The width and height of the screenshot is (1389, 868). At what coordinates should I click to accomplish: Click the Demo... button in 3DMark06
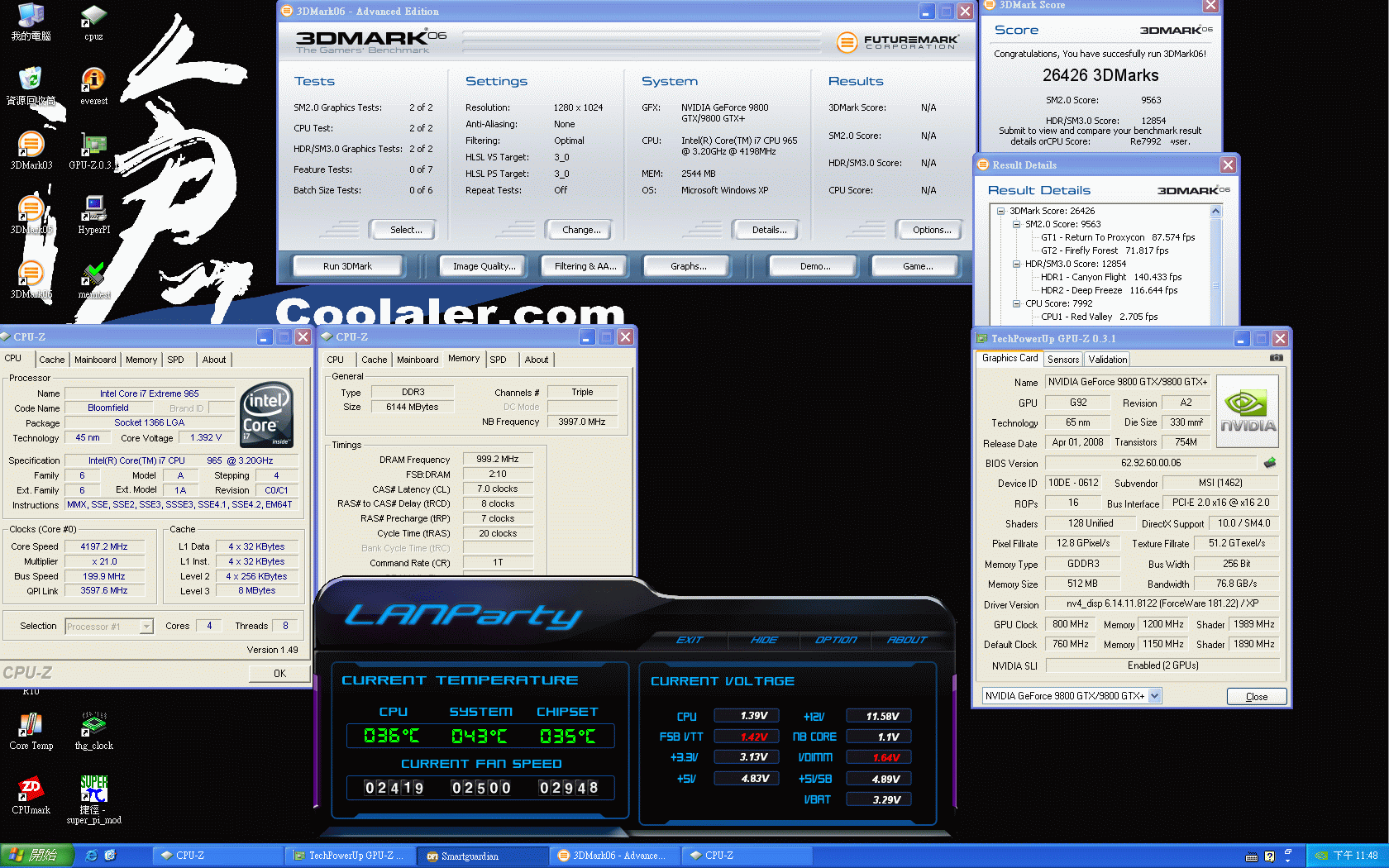pyautogui.click(x=815, y=266)
